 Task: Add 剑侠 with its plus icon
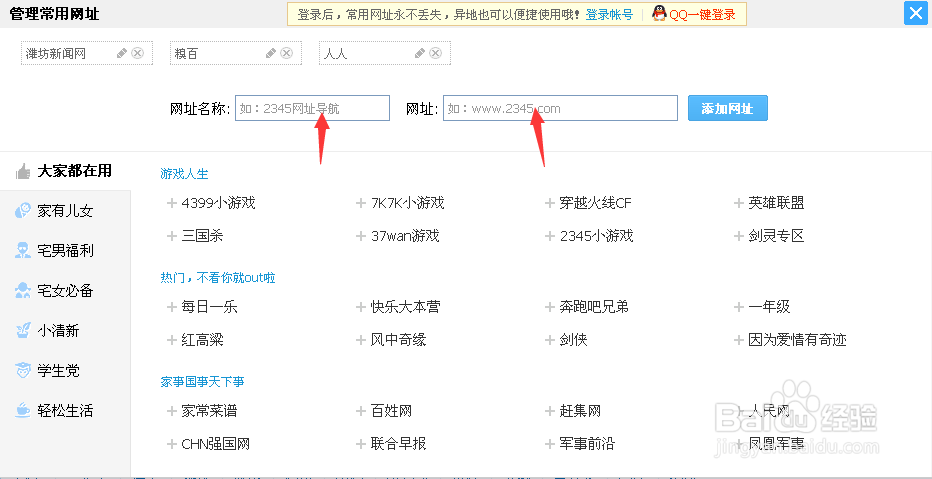550,340
